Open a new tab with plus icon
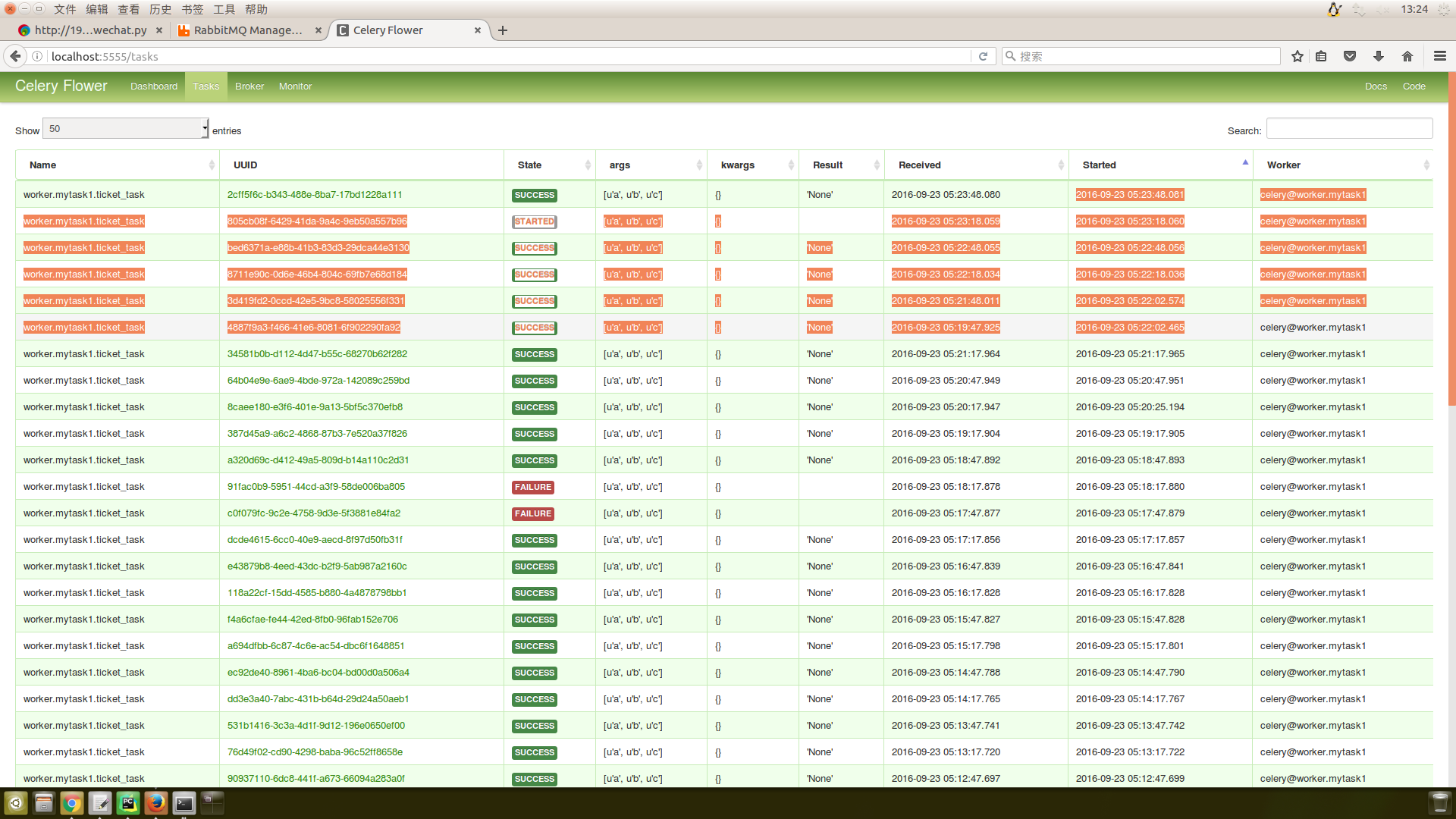 pos(503,30)
